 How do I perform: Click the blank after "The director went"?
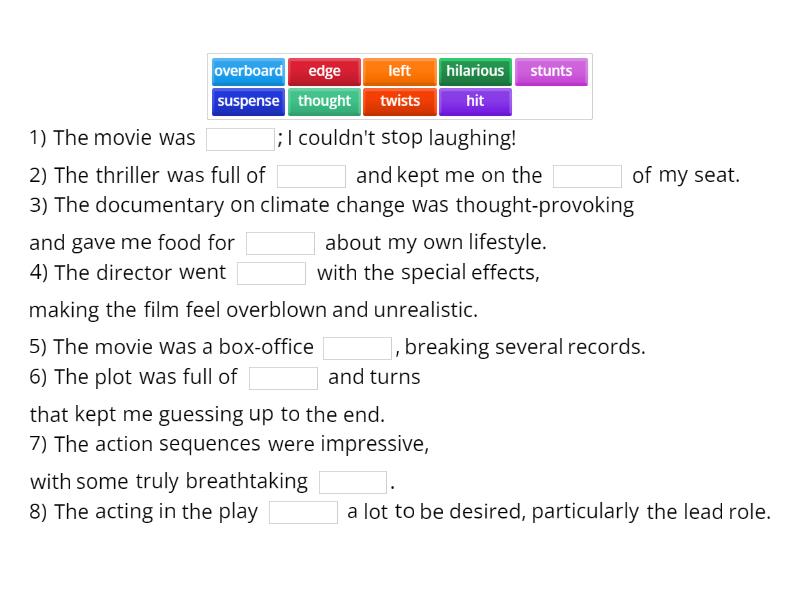pos(271,272)
